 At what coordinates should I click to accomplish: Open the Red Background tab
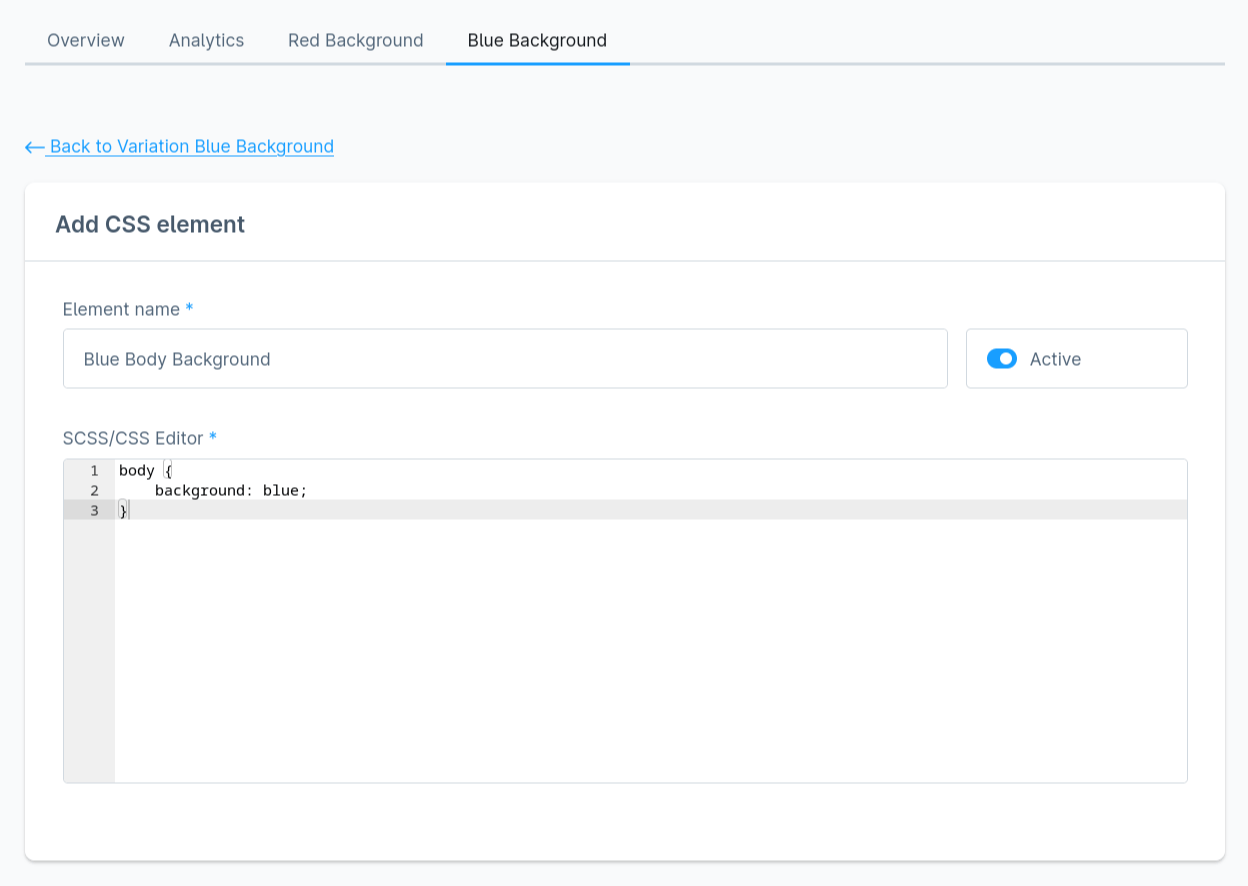[x=356, y=40]
